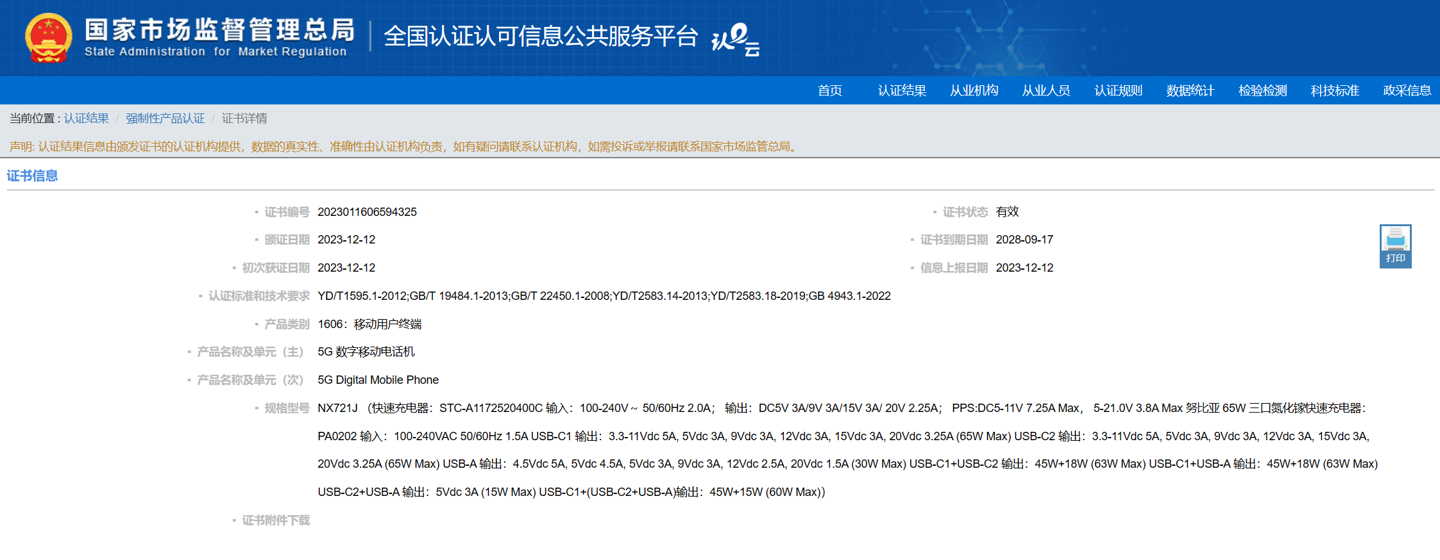Click 强制性产品认证 breadcrumb link

[x=165, y=118]
